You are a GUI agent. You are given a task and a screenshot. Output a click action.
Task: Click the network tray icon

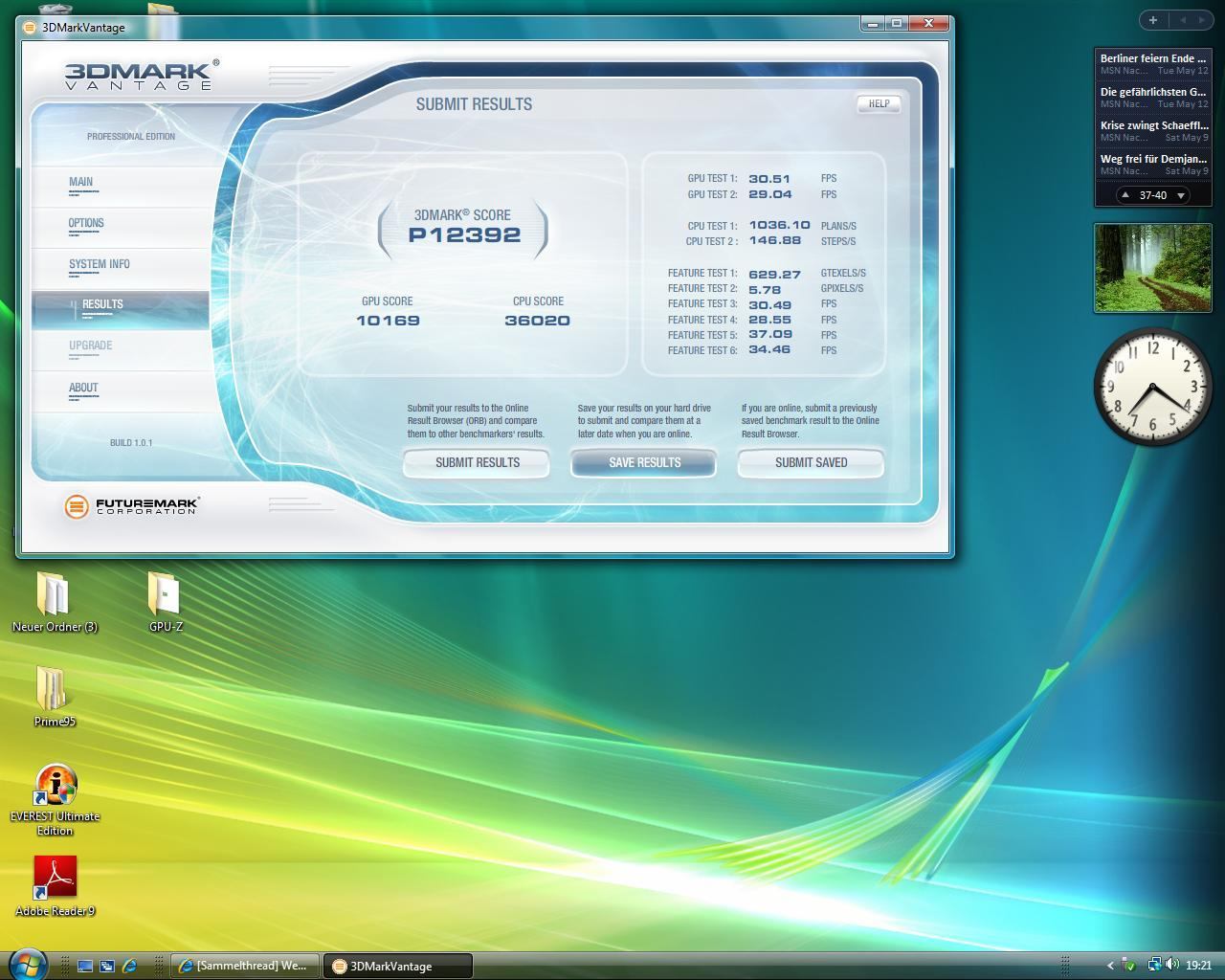(1154, 966)
